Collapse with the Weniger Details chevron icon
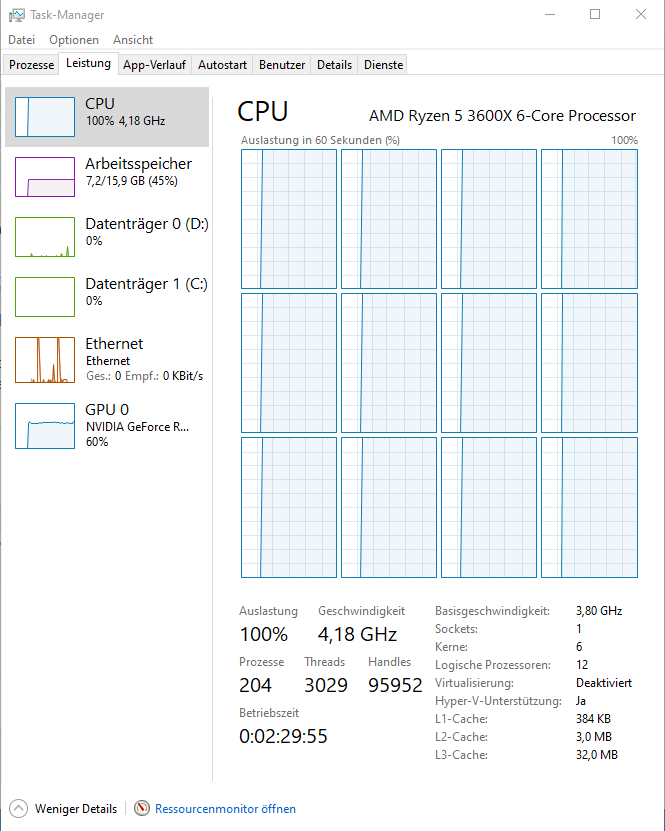This screenshot has width=665, height=831. [18, 808]
